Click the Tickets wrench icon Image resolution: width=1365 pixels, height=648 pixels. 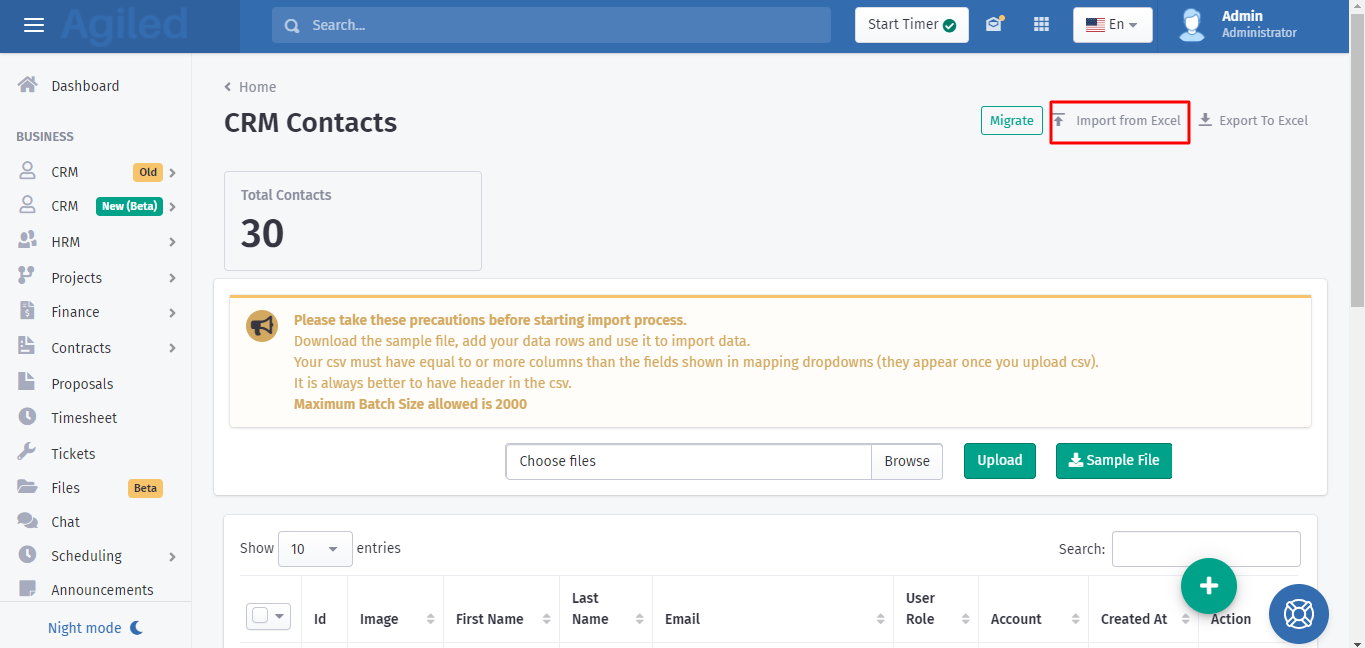tap(28, 453)
